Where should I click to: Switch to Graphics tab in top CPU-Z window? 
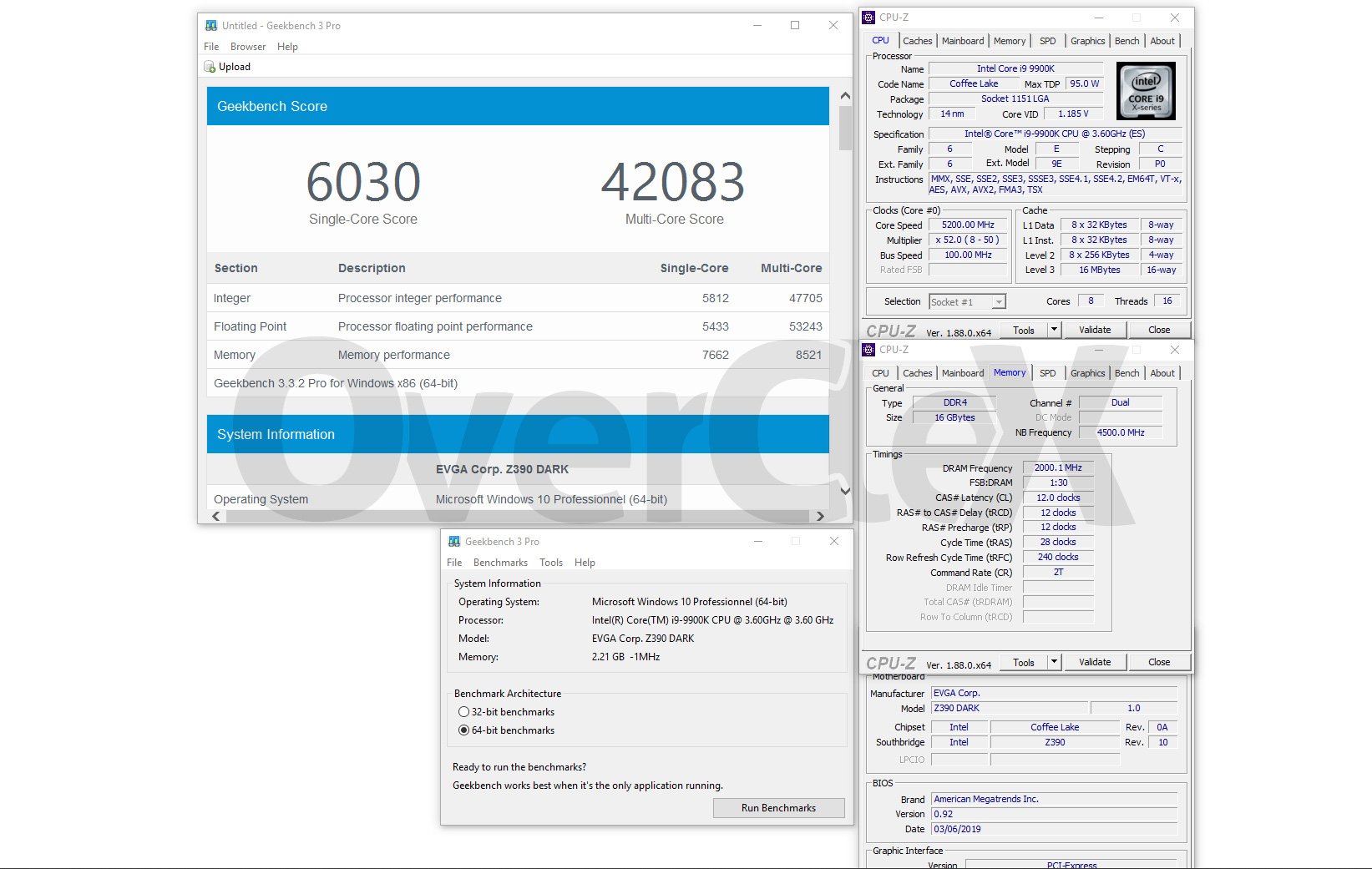tap(1088, 41)
